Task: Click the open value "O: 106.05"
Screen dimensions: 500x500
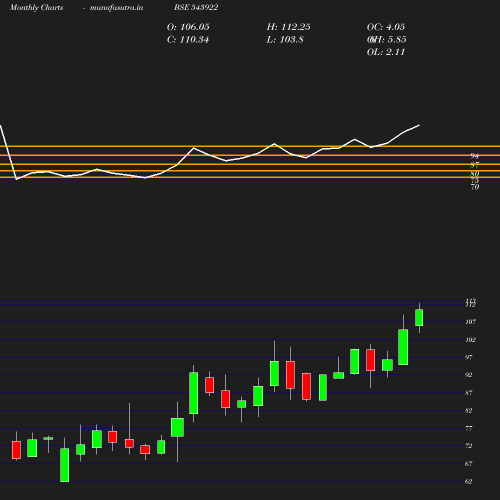Action: click(188, 27)
